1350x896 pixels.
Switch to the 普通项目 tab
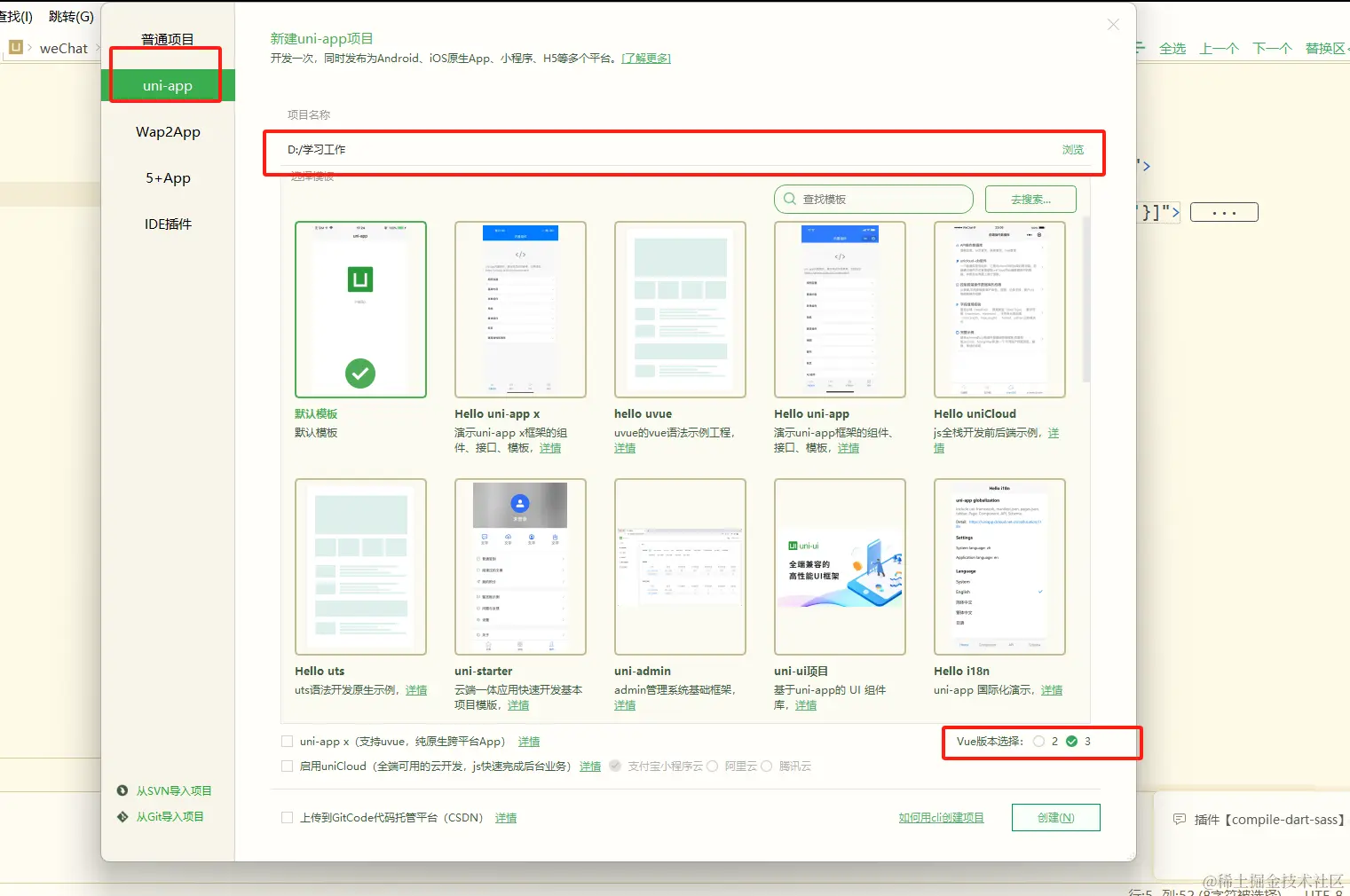[x=168, y=39]
